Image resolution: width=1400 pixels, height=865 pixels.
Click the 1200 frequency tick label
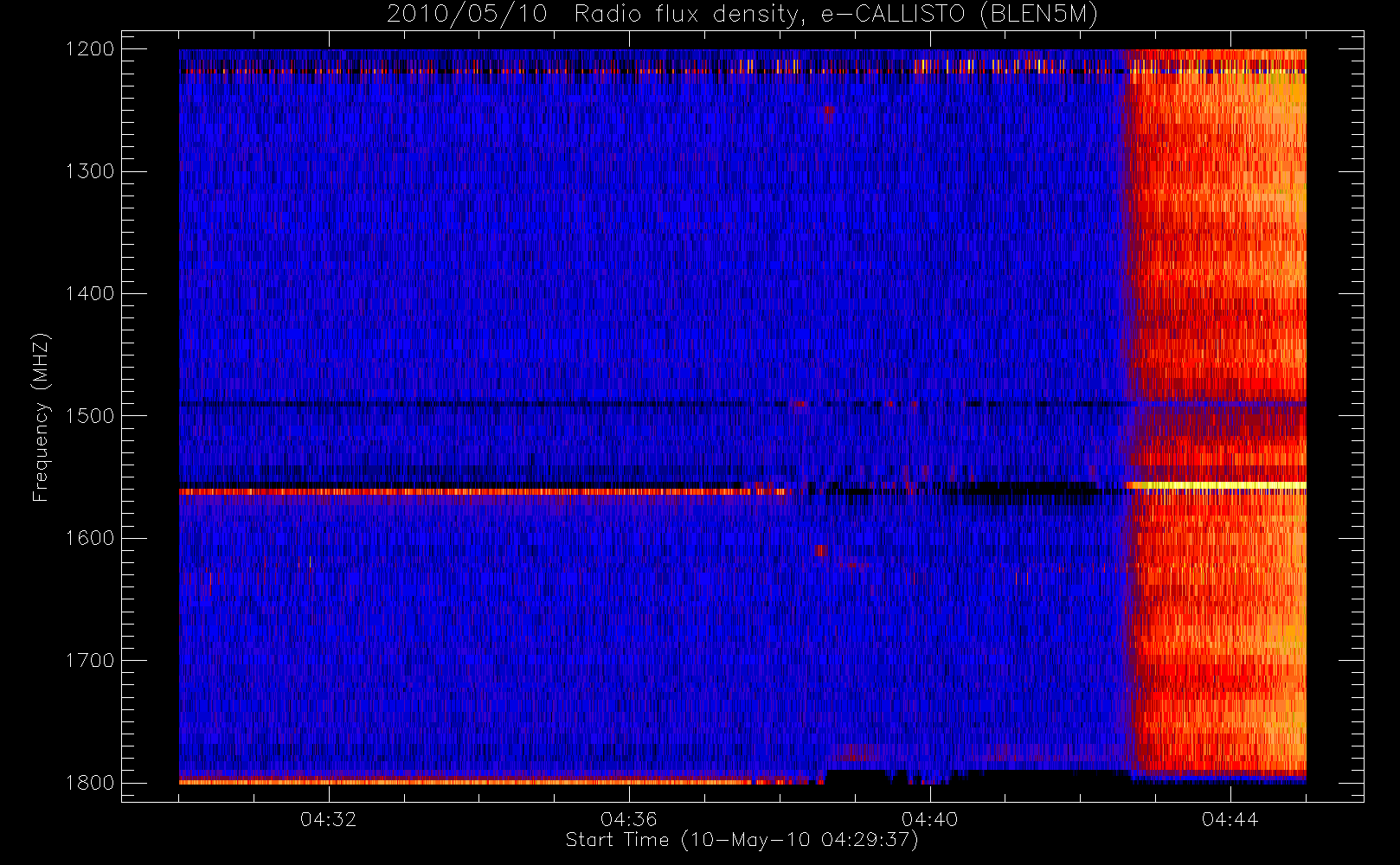tap(90, 49)
